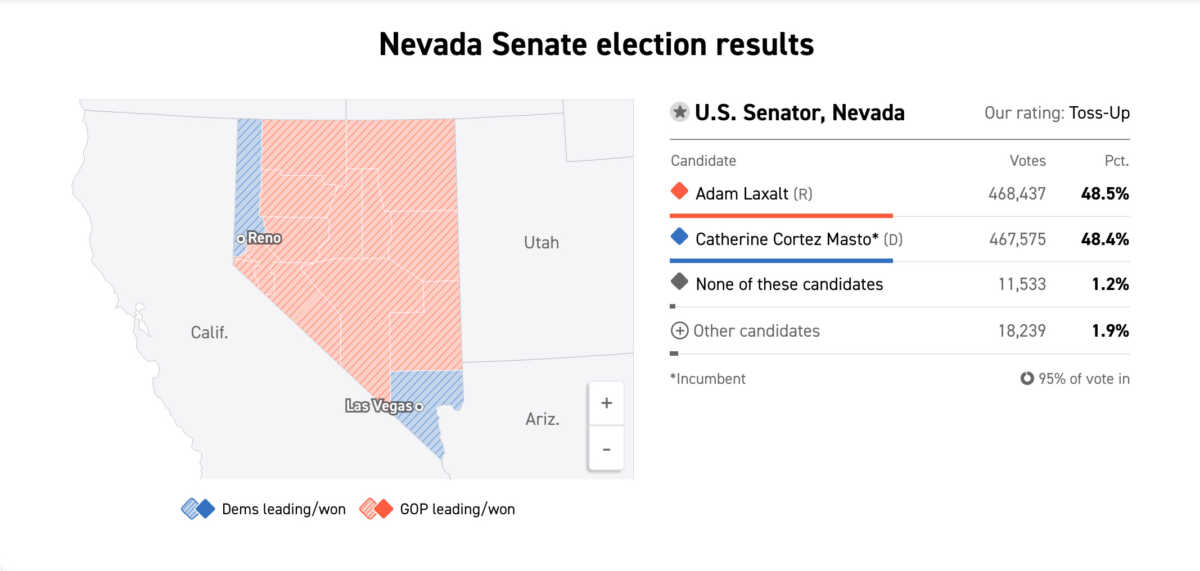Click the red Laxalt vote share bar
The height and width of the screenshot is (571, 1200).
point(781,215)
